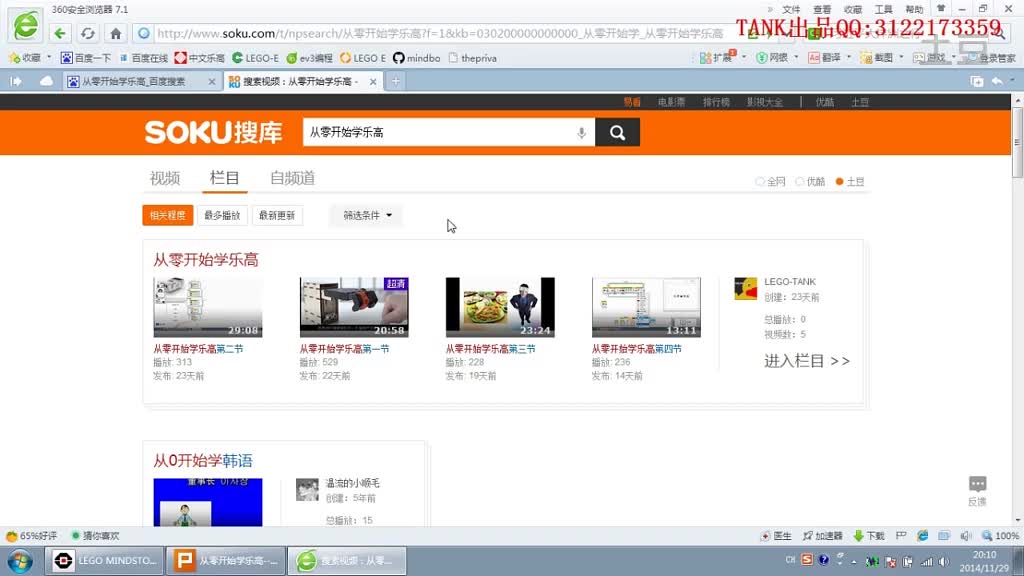
Task: Click the magnifier search button on SOKU
Action: [x=617, y=133]
